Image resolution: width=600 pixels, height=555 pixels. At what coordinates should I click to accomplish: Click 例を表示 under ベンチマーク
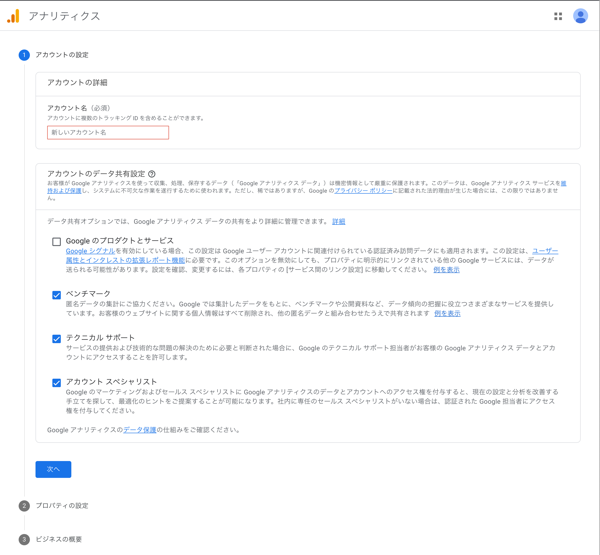tap(447, 313)
